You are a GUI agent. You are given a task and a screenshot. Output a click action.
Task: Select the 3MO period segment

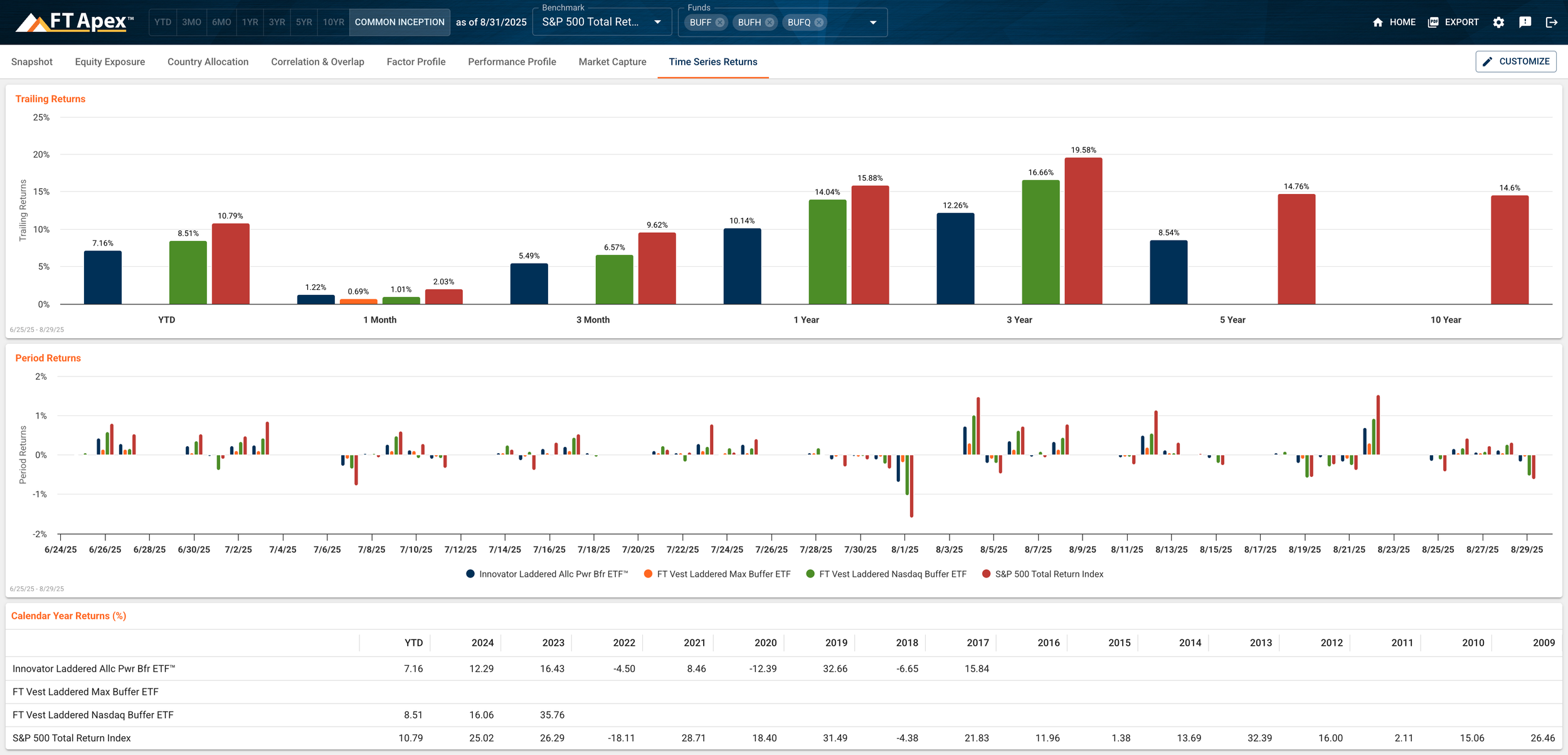point(191,21)
